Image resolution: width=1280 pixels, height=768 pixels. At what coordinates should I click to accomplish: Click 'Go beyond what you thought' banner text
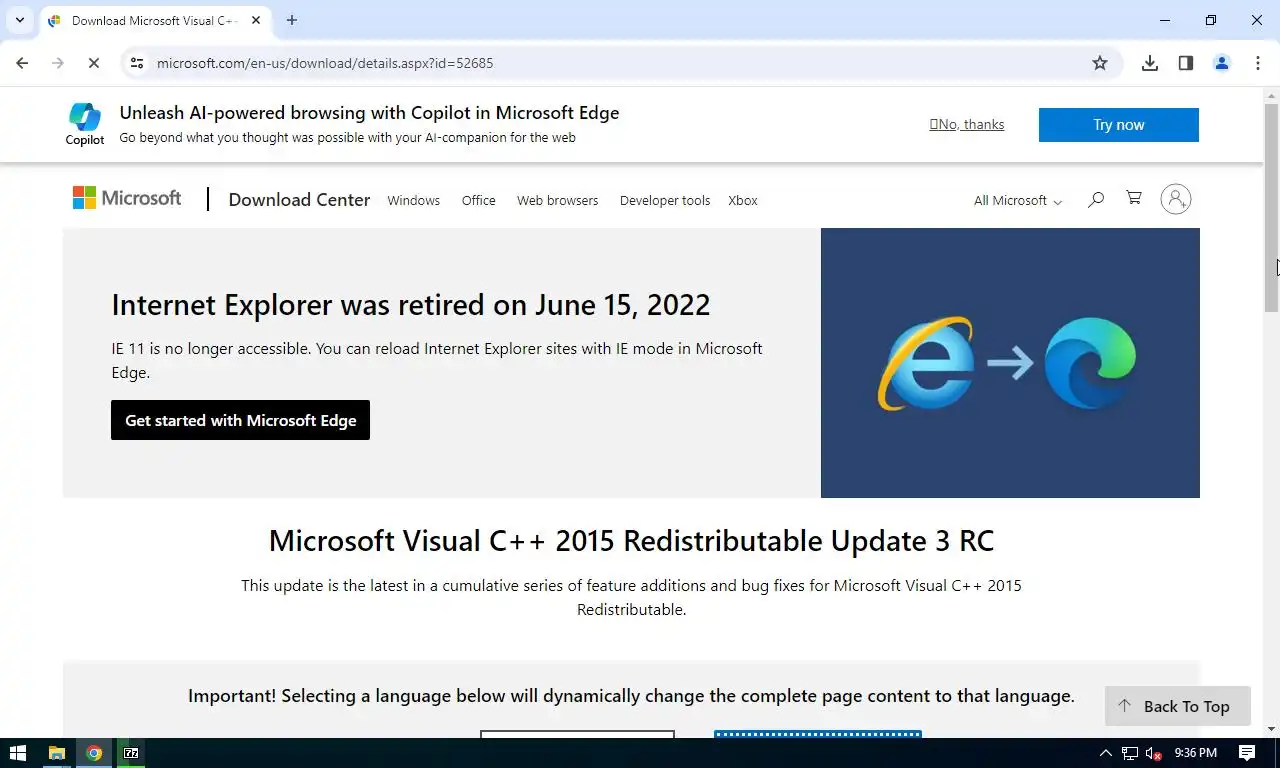(x=347, y=138)
